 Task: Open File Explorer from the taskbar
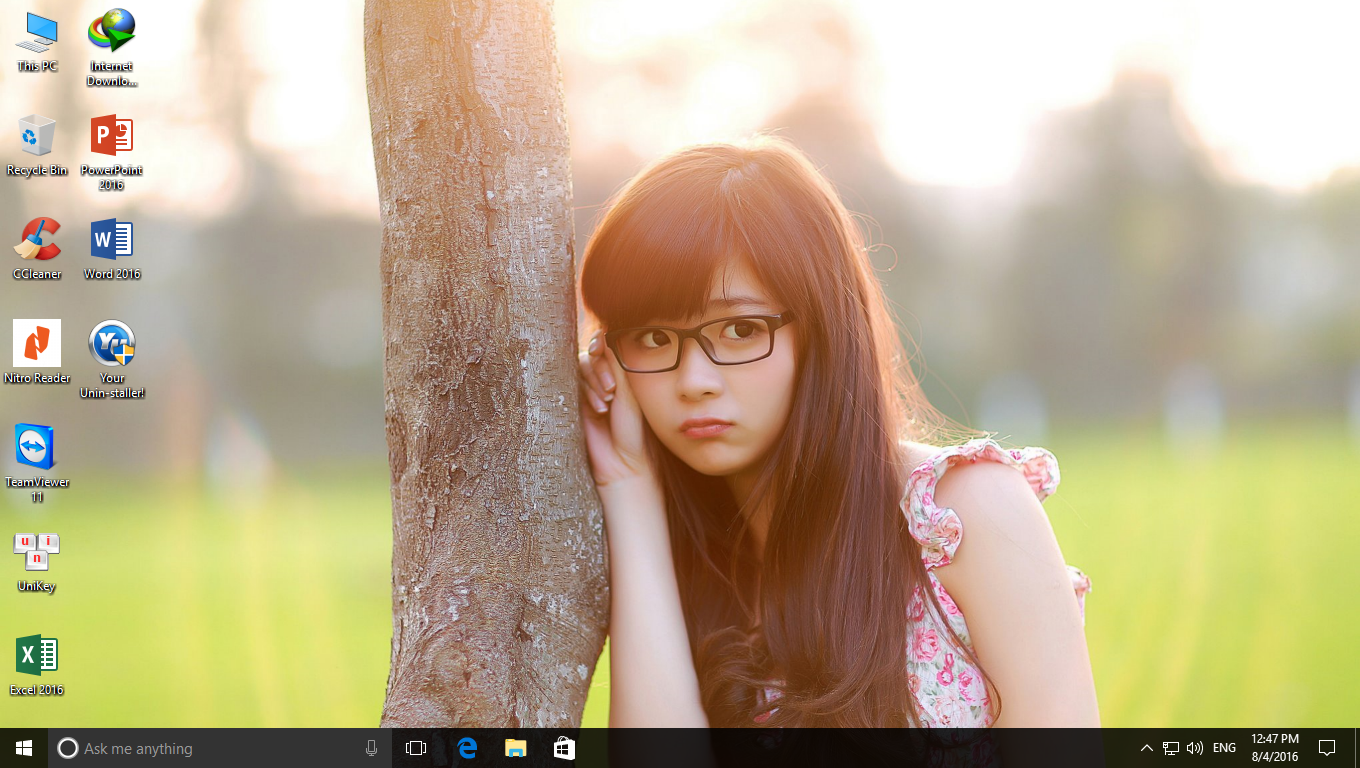pyautogui.click(x=515, y=747)
